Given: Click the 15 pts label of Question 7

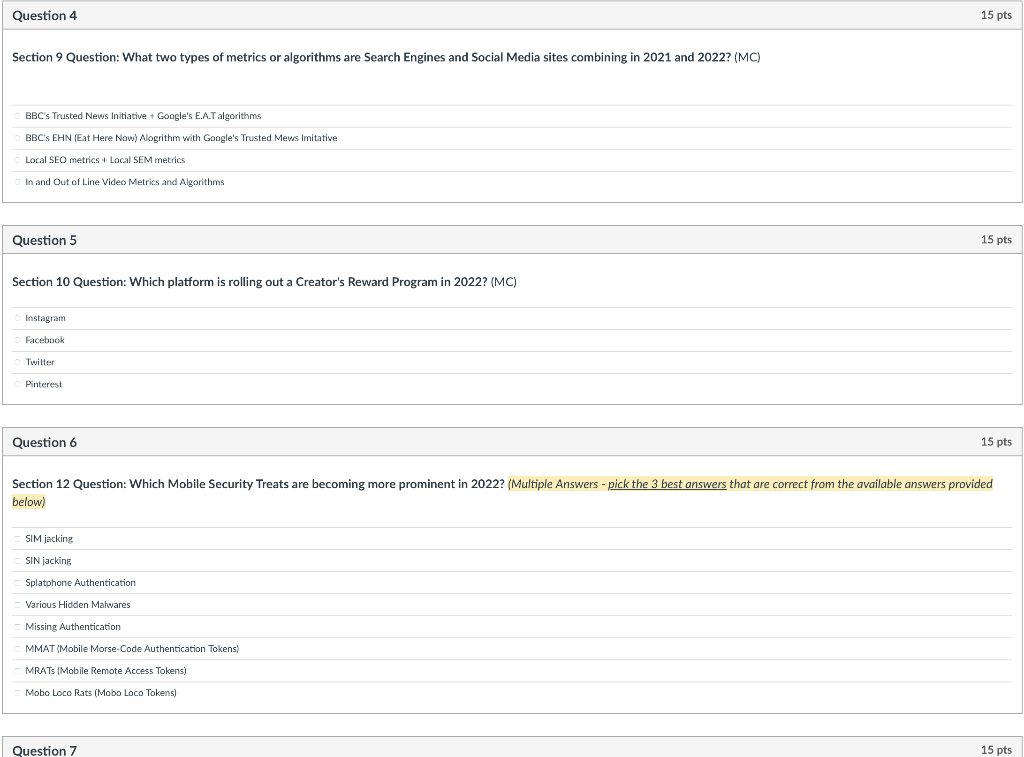Looking at the screenshot, I should (996, 750).
